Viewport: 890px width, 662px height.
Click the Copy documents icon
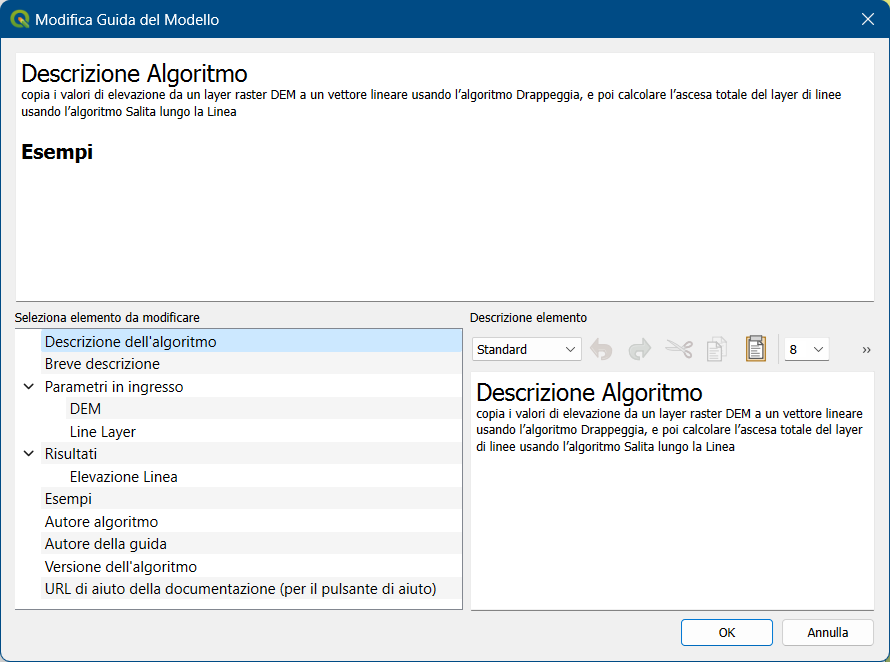click(x=717, y=349)
